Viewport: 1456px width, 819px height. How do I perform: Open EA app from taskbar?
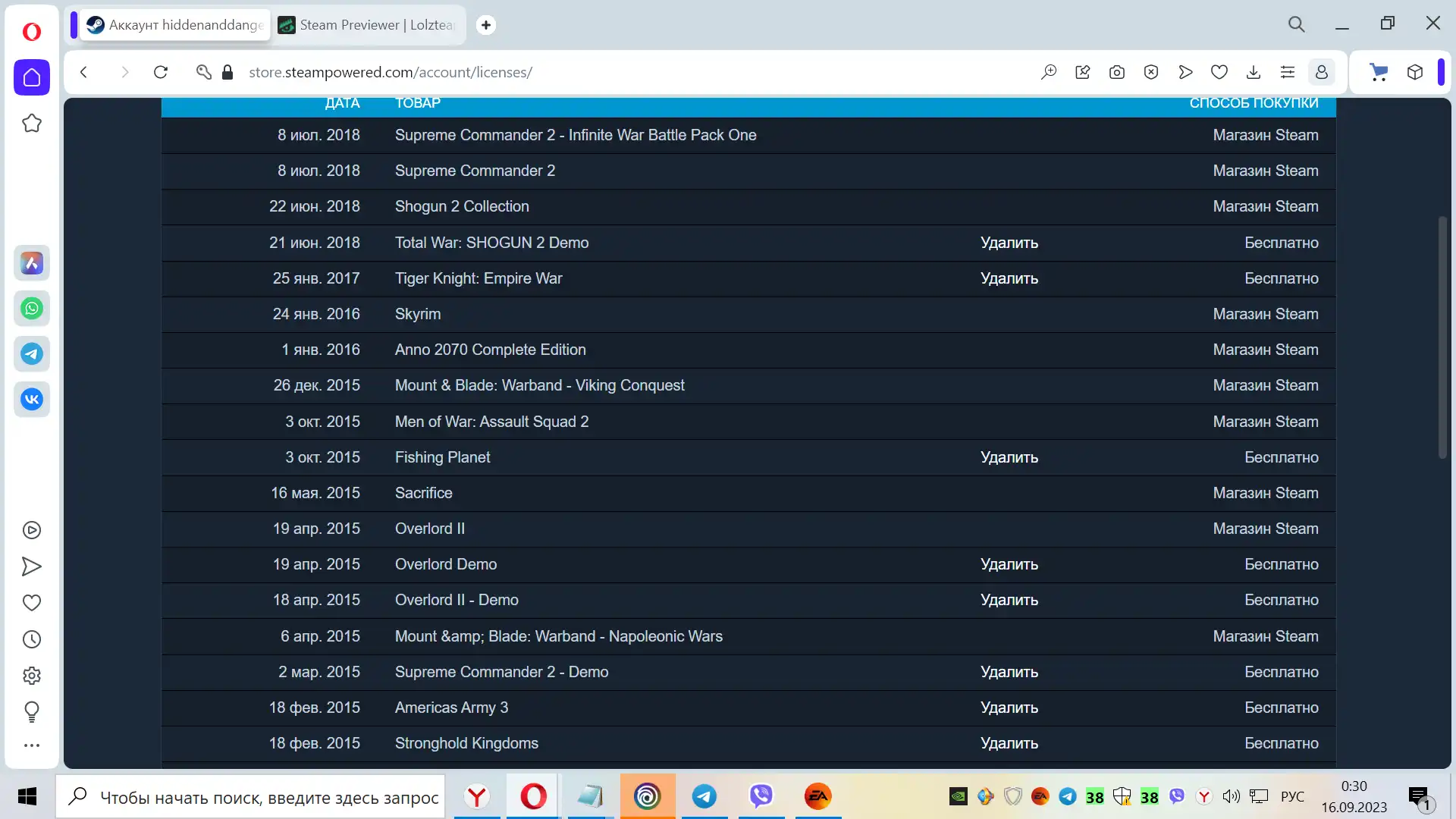[x=818, y=796]
